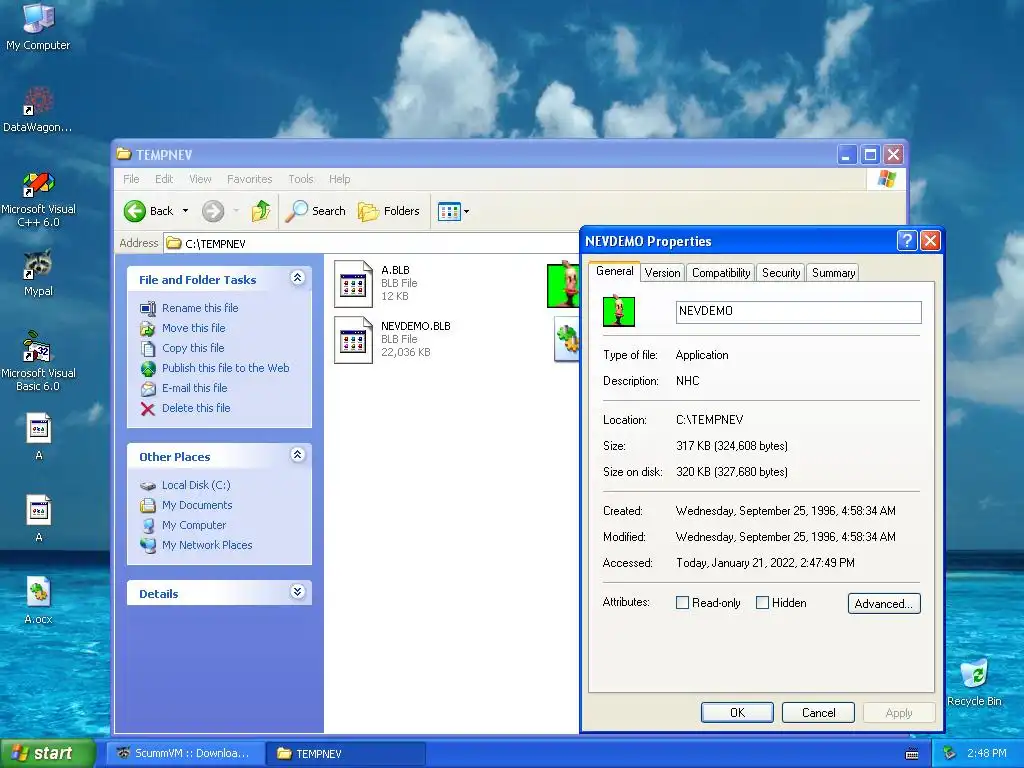Image resolution: width=1024 pixels, height=768 pixels.
Task: Open Edit menu in TEMPNEV window
Action: (164, 179)
